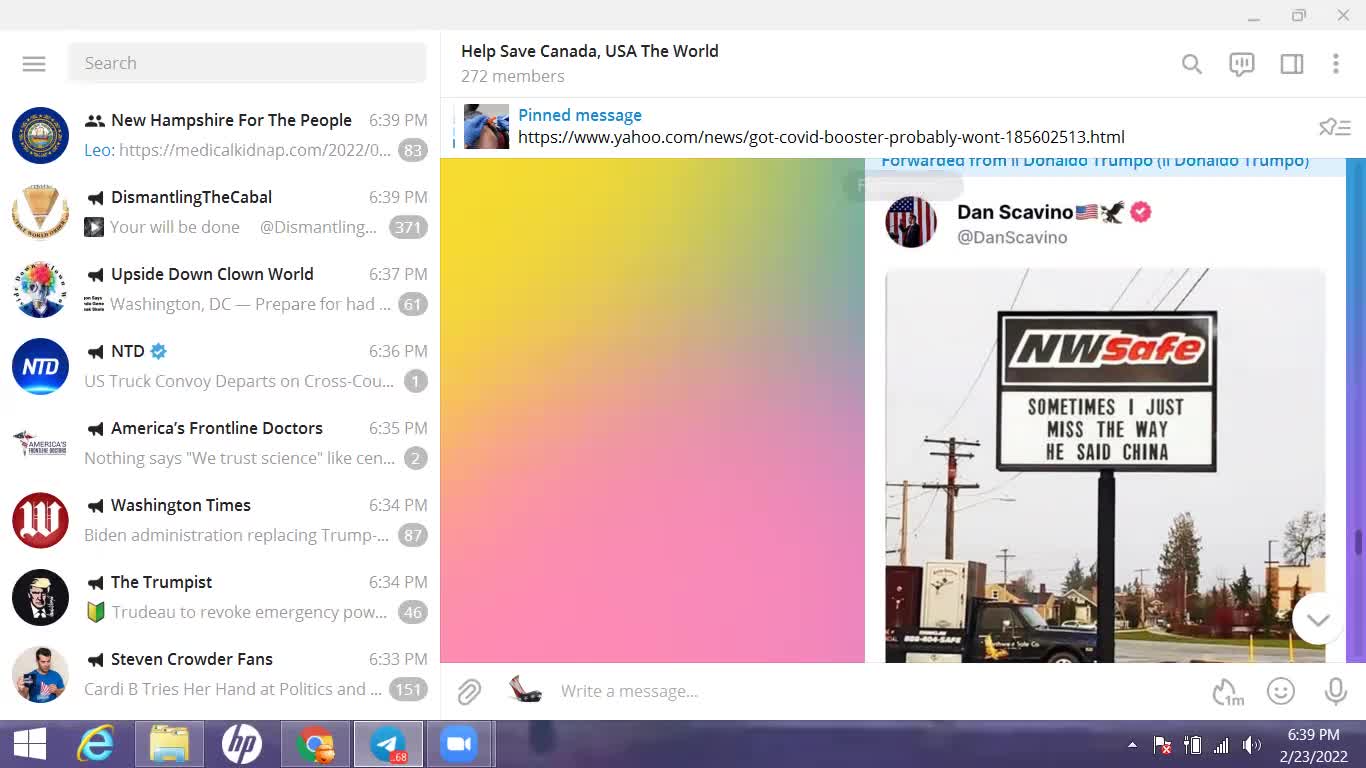This screenshot has height=768, width=1366.
Task: Click the chat vertical scrollbar handle
Action: coord(1357,541)
